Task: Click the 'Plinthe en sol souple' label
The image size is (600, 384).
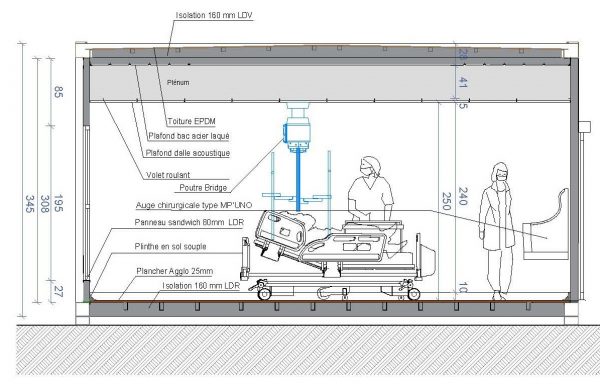Action: (x=170, y=247)
